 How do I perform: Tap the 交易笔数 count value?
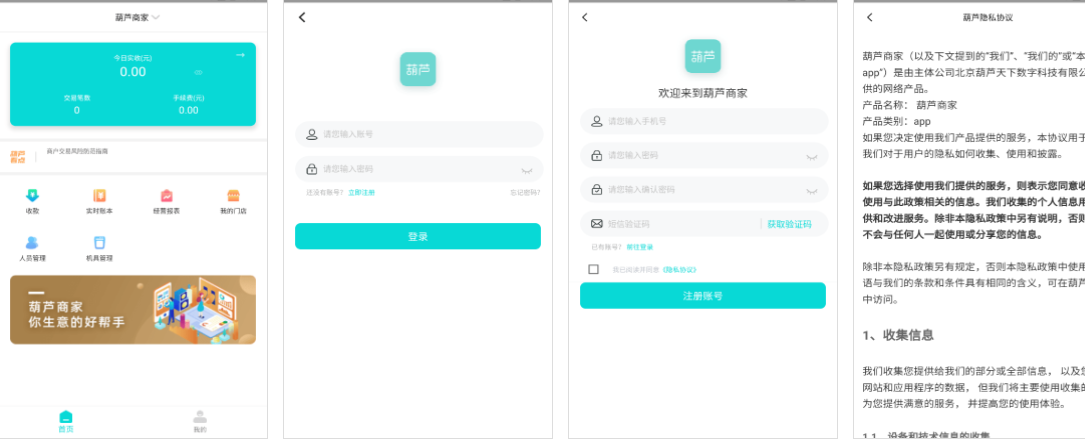[x=77, y=110]
